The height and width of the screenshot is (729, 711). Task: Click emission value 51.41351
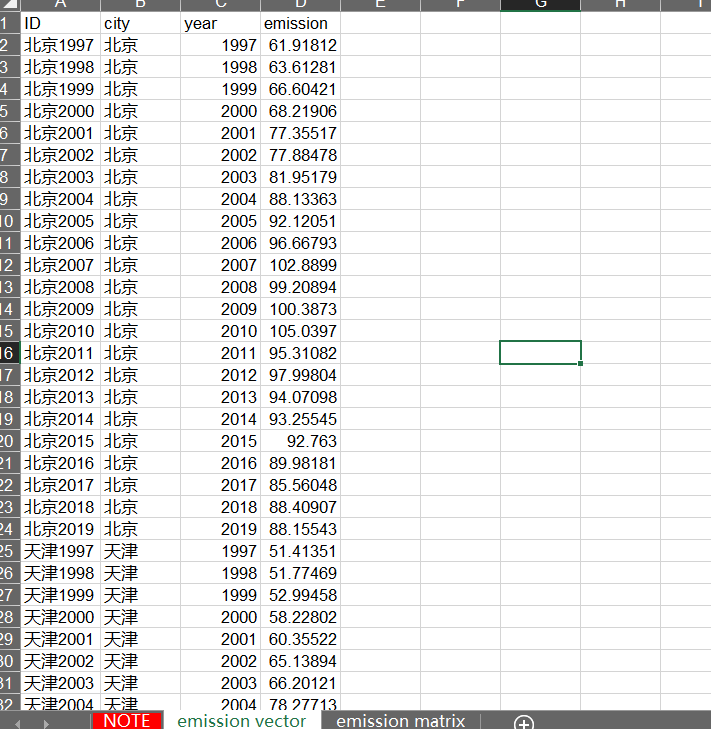tap(300, 551)
